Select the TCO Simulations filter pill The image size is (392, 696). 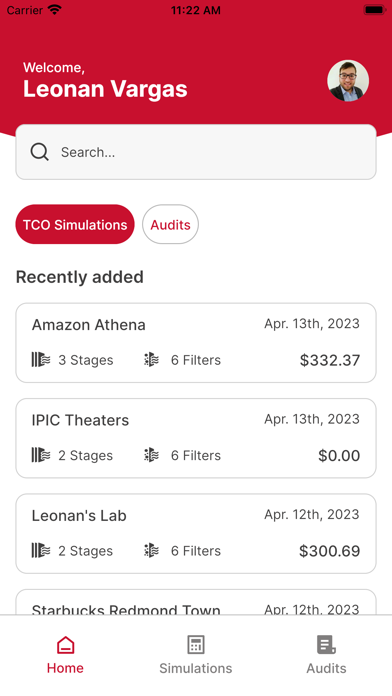tap(75, 224)
